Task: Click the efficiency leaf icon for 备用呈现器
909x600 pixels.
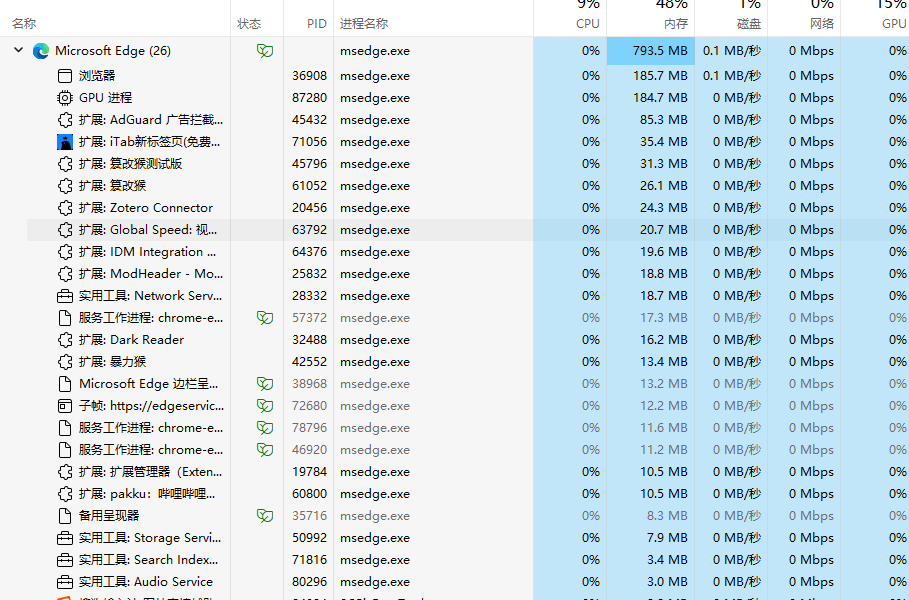Action: [x=265, y=516]
